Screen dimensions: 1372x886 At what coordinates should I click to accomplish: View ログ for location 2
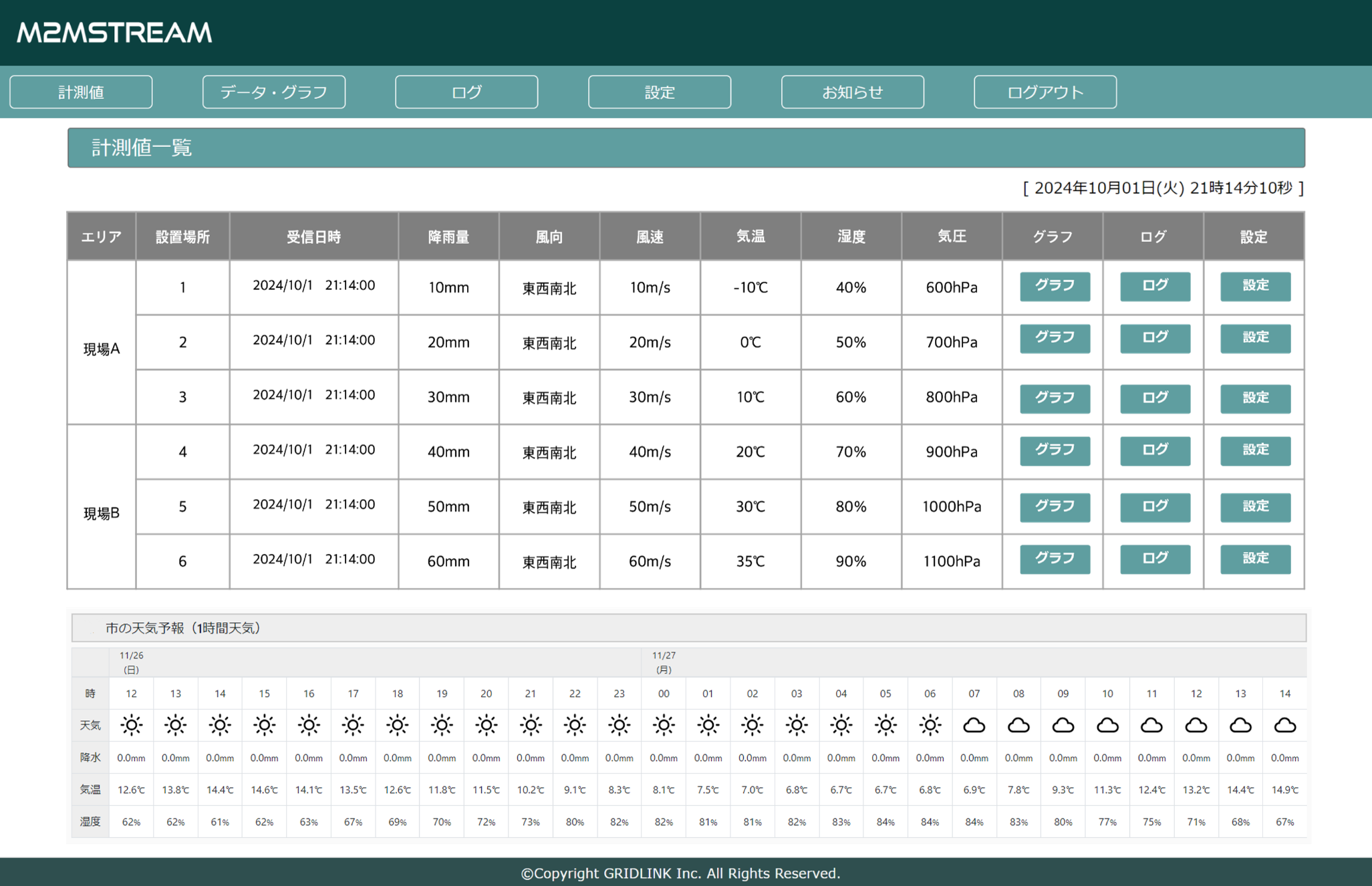tap(1155, 338)
